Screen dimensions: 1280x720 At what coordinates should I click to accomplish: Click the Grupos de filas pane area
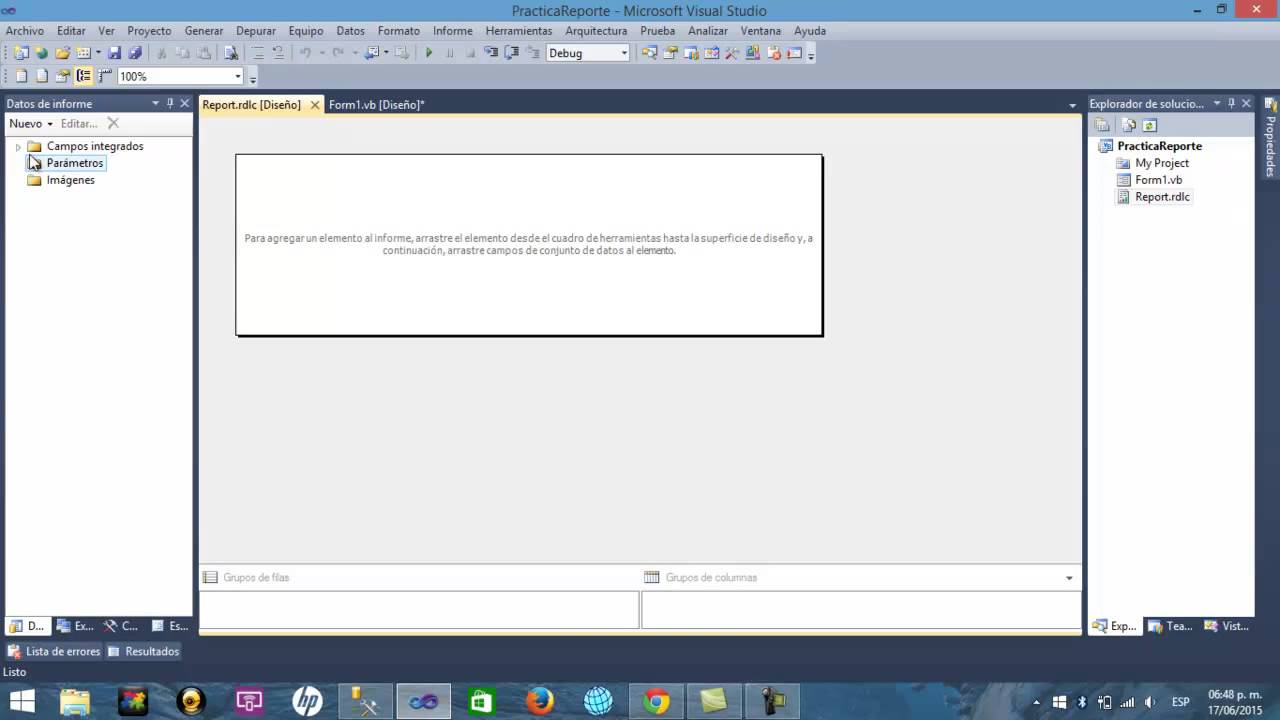click(x=419, y=609)
